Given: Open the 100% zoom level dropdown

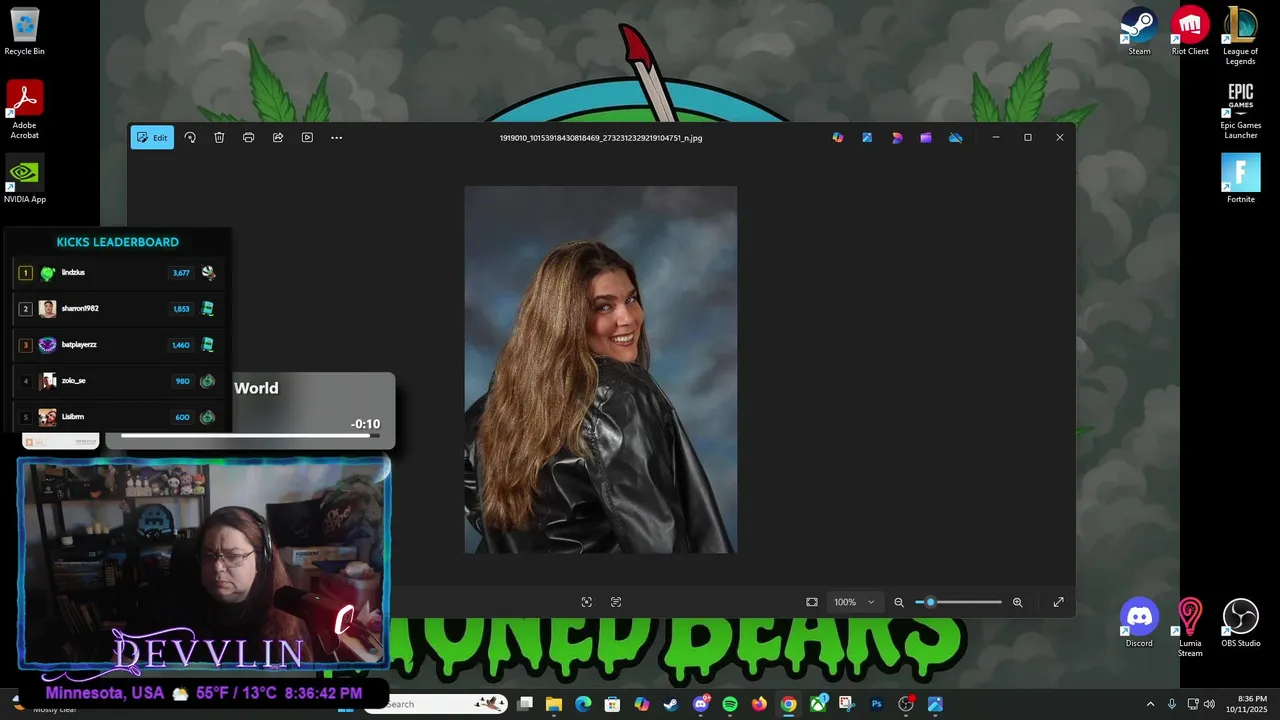Looking at the screenshot, I should [854, 602].
